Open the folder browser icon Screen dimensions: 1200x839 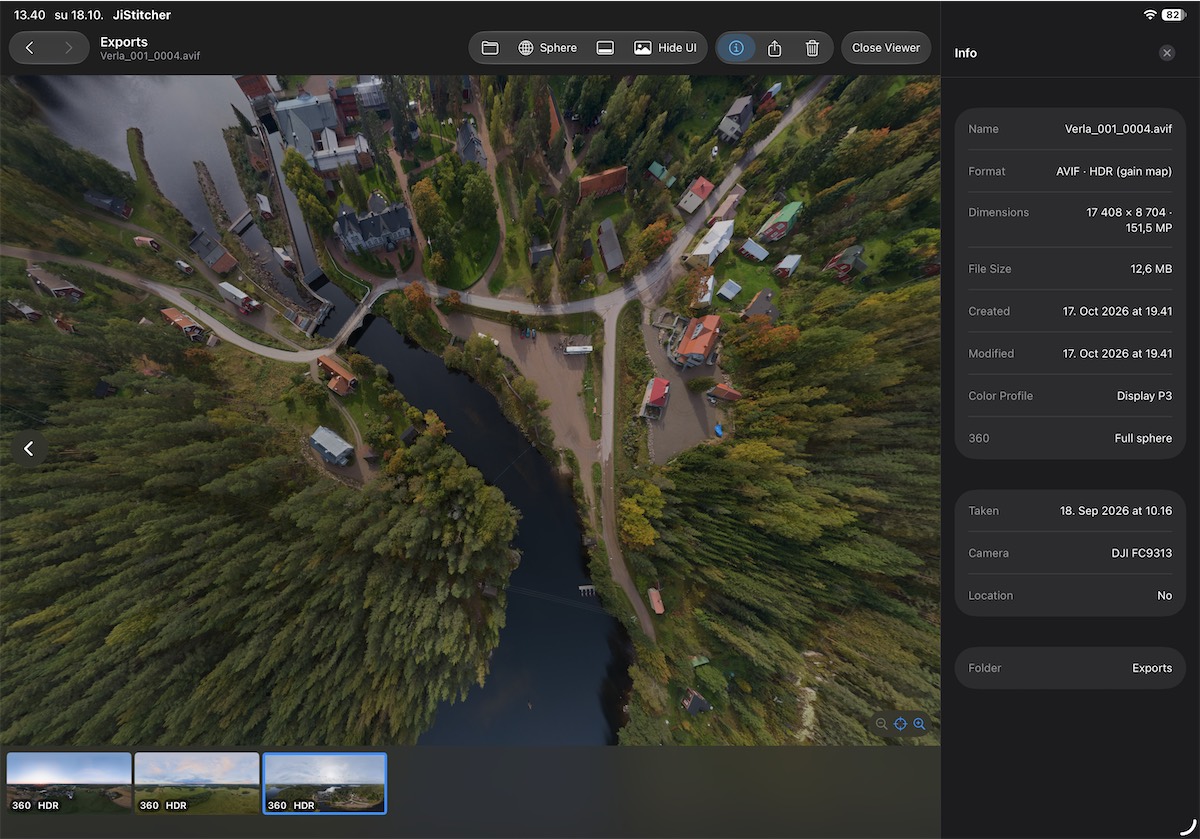click(x=490, y=48)
